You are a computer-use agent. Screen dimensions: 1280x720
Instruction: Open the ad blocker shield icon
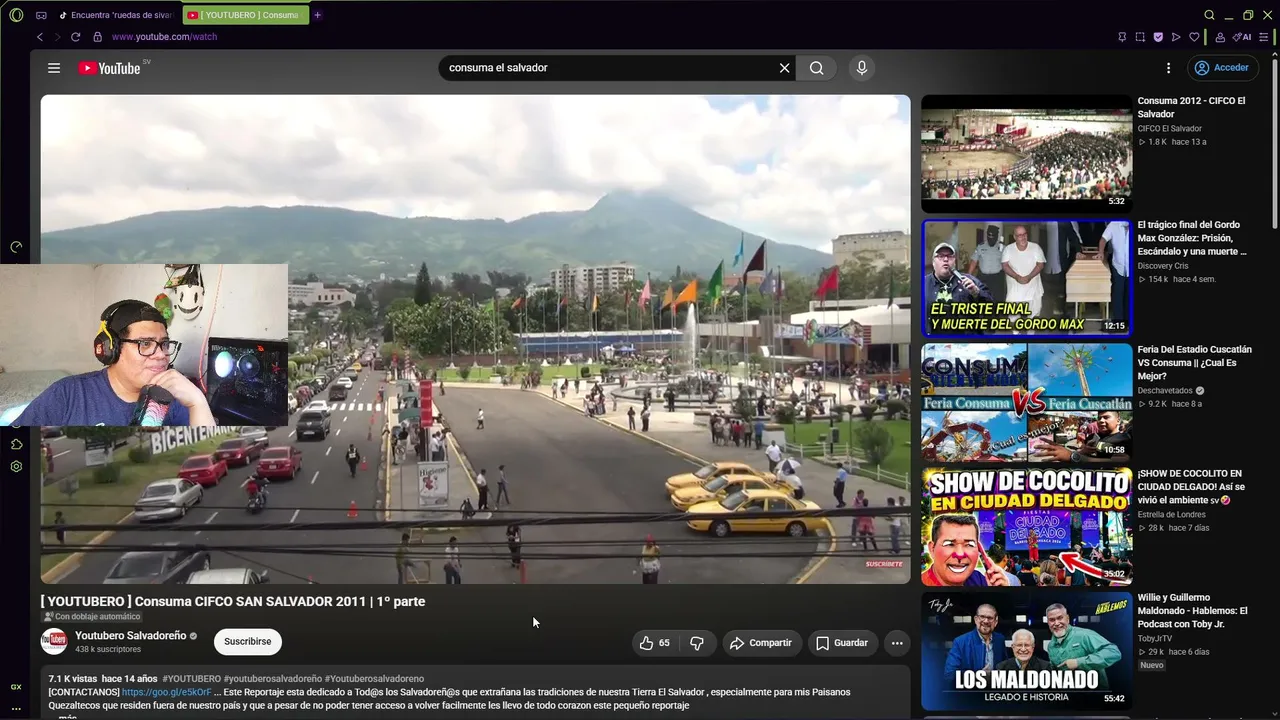pyautogui.click(x=1158, y=37)
